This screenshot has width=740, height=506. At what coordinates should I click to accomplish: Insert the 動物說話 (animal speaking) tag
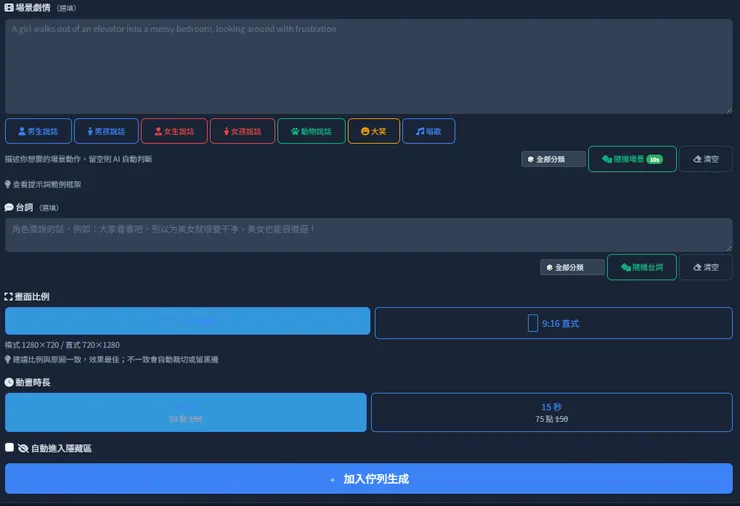311,131
